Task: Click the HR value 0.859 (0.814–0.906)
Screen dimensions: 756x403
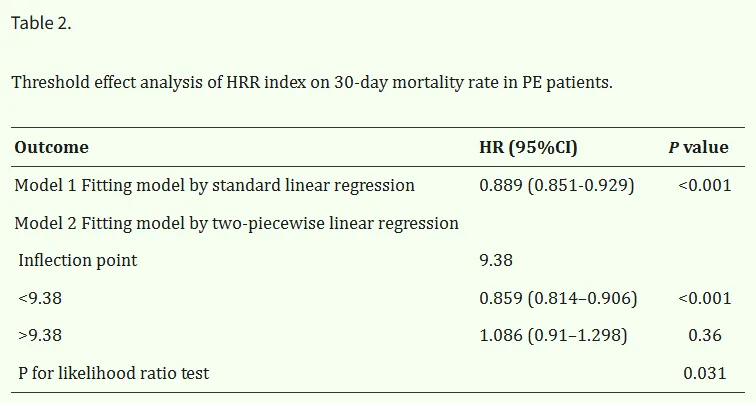Action: 558,298
